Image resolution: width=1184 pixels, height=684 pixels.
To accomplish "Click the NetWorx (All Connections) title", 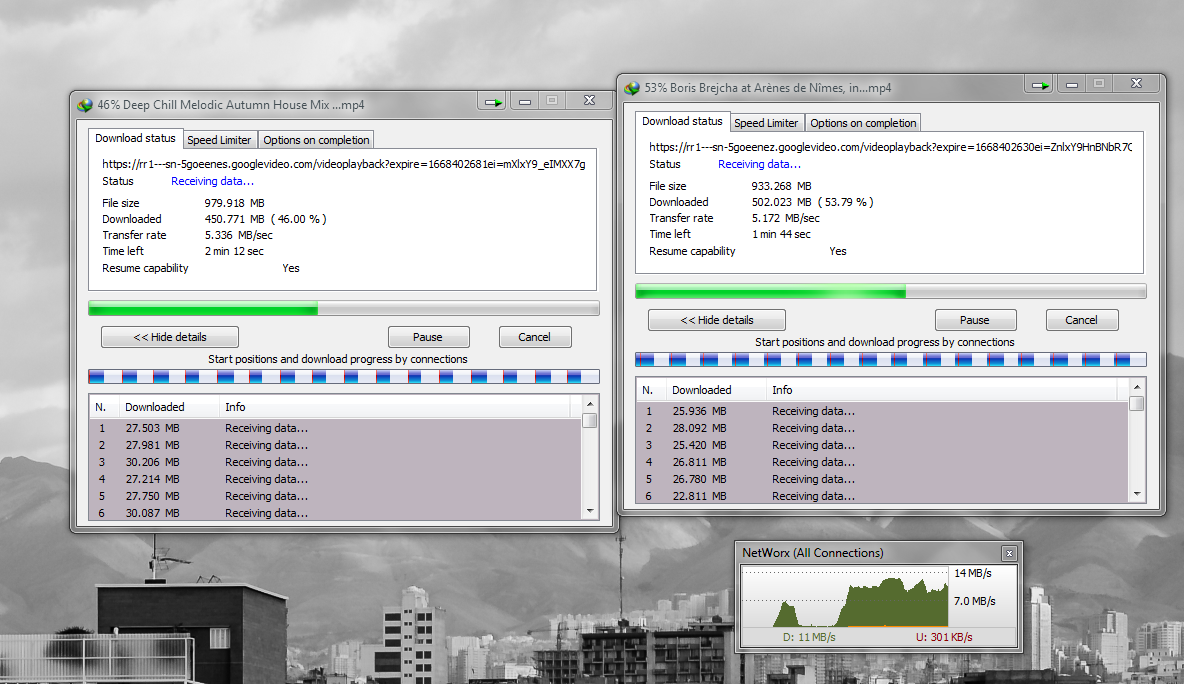I will 812,553.
